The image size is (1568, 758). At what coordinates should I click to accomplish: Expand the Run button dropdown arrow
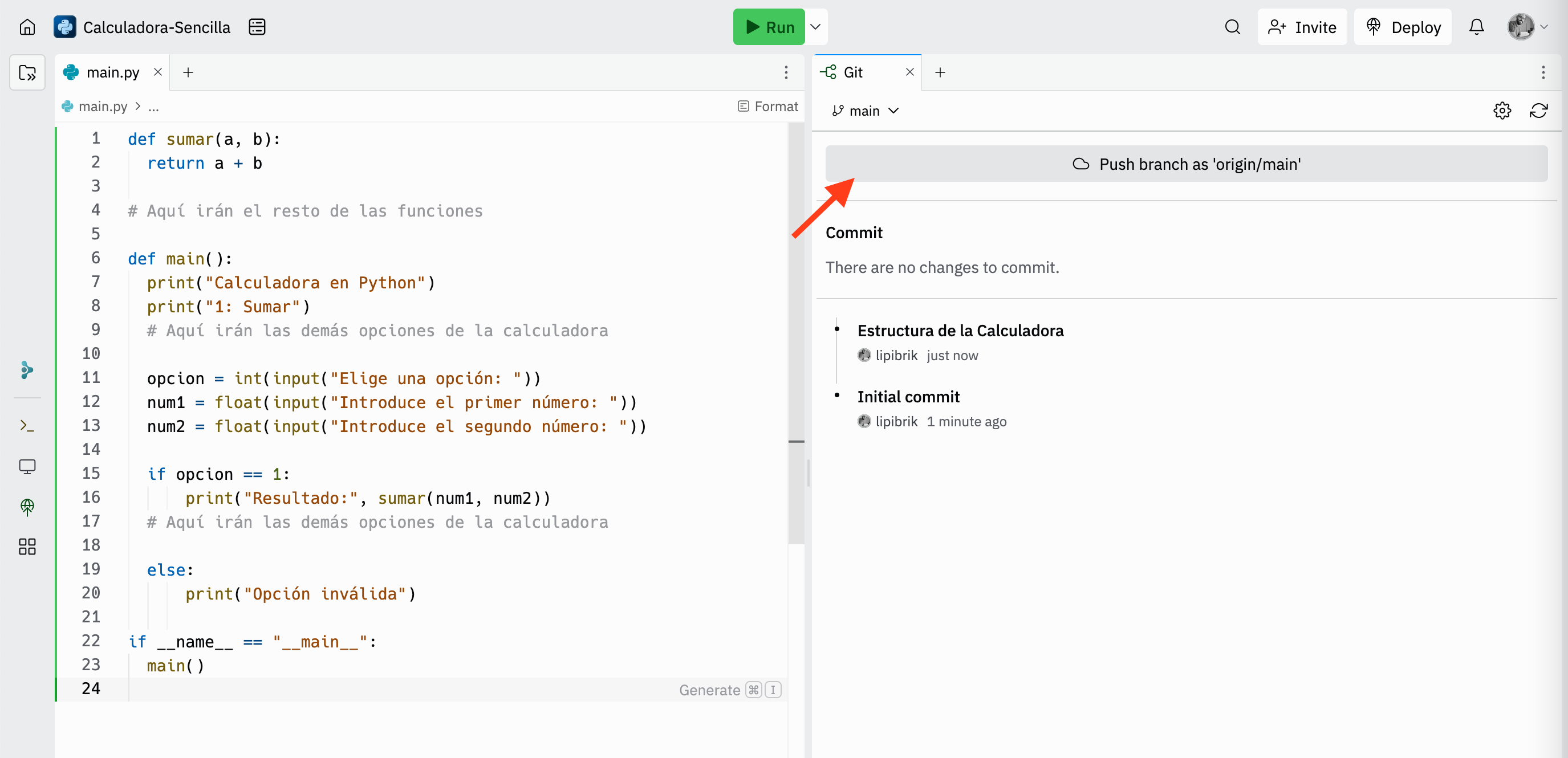pyautogui.click(x=816, y=27)
